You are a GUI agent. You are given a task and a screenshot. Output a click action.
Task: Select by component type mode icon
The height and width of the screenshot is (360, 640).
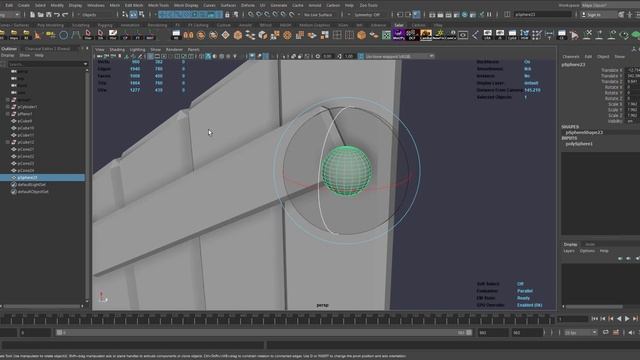coord(142,15)
